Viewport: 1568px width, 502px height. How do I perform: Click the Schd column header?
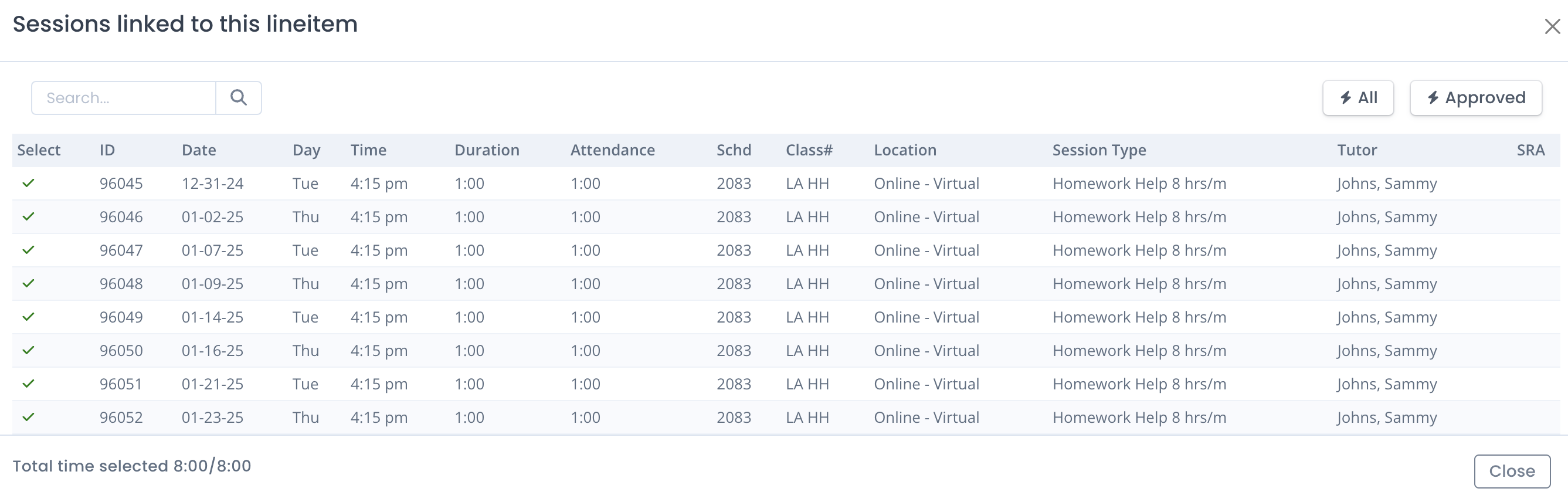tap(734, 150)
